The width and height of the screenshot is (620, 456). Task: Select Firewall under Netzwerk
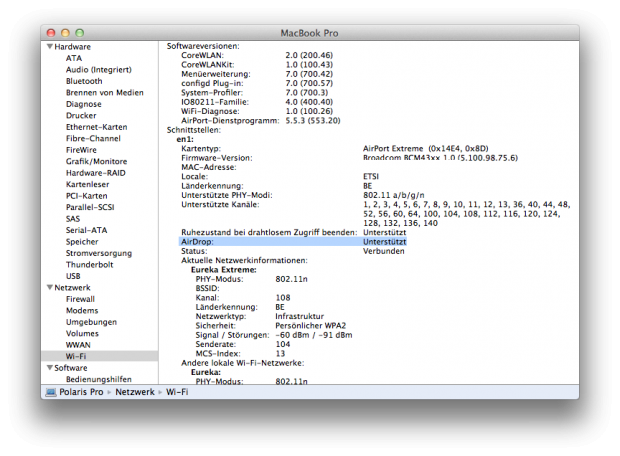(80, 299)
